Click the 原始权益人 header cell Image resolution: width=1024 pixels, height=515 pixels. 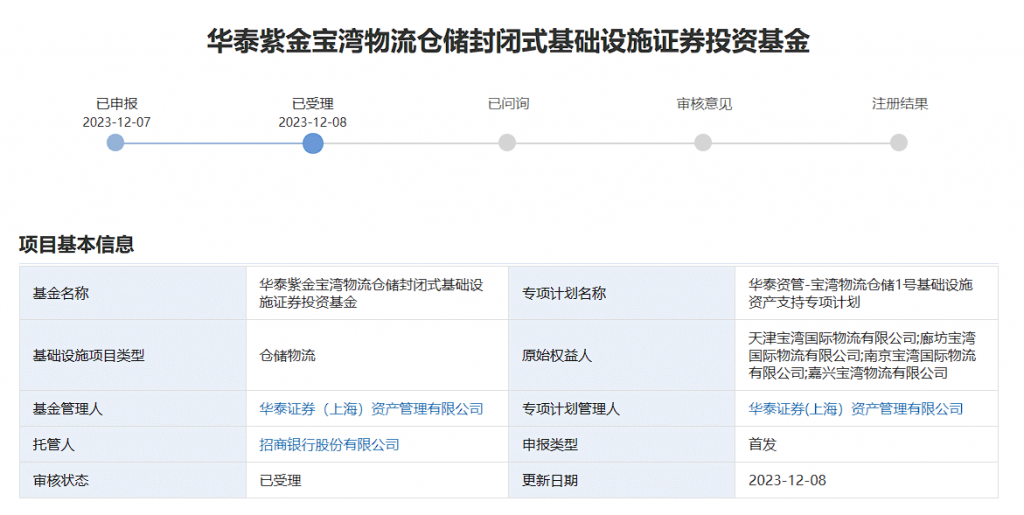click(622, 355)
